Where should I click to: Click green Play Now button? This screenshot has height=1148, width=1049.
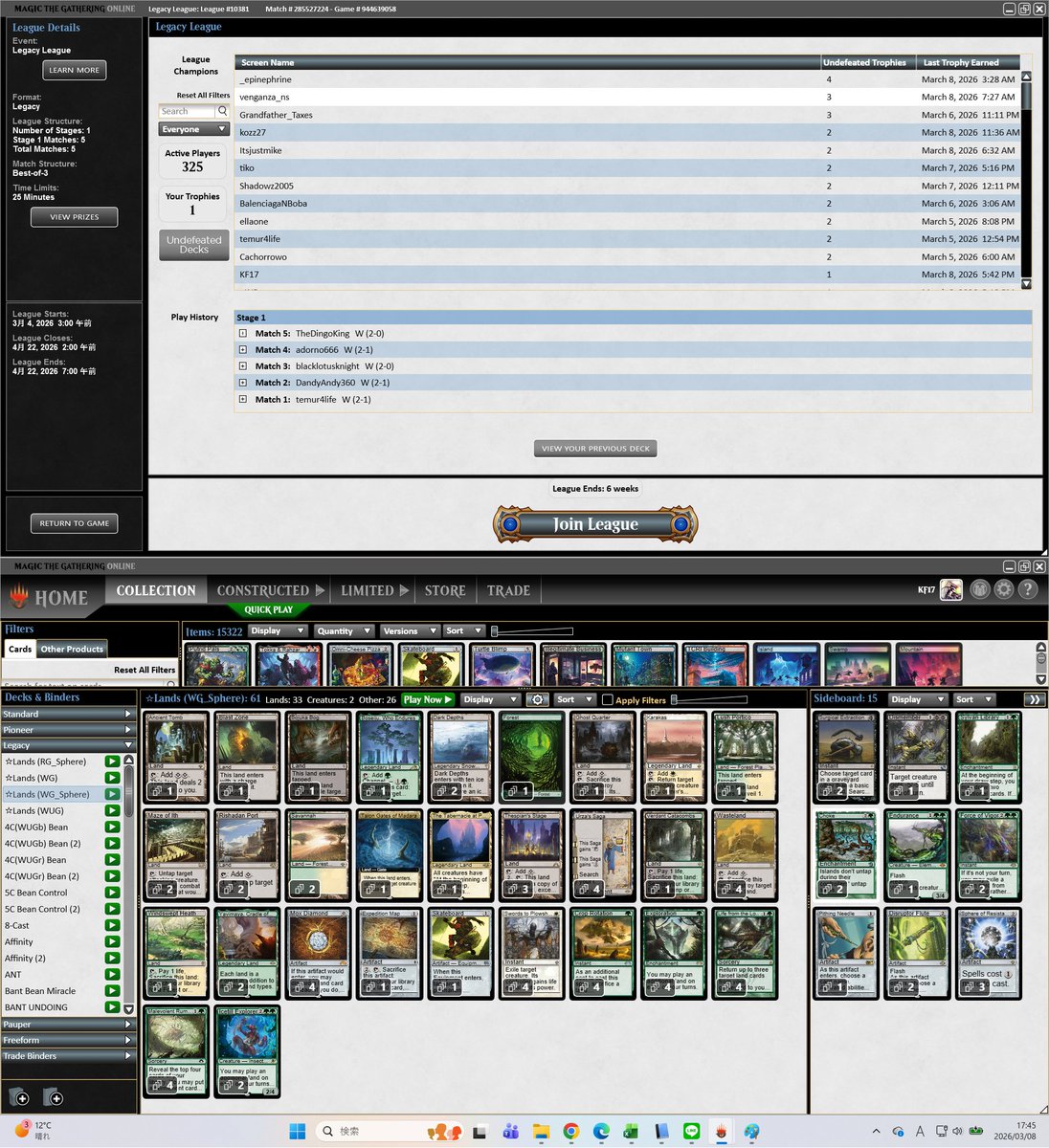(427, 699)
